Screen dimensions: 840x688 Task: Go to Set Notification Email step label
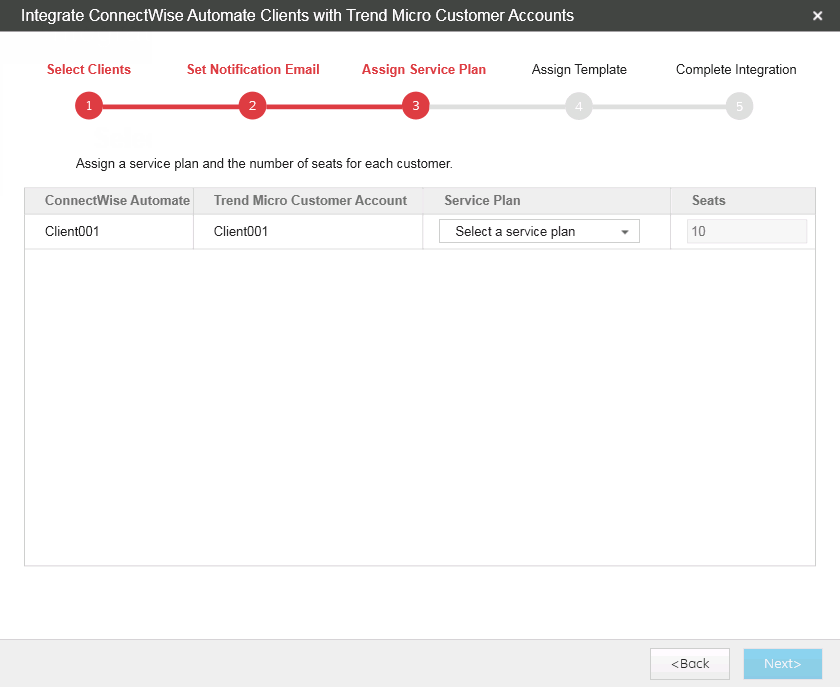(253, 70)
